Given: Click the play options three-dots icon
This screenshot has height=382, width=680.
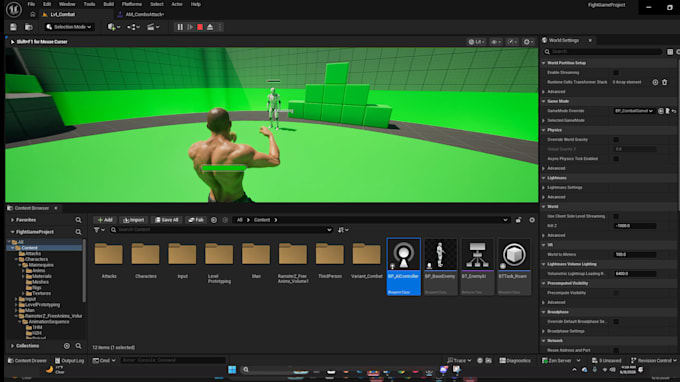Looking at the screenshot, I should [x=220, y=27].
